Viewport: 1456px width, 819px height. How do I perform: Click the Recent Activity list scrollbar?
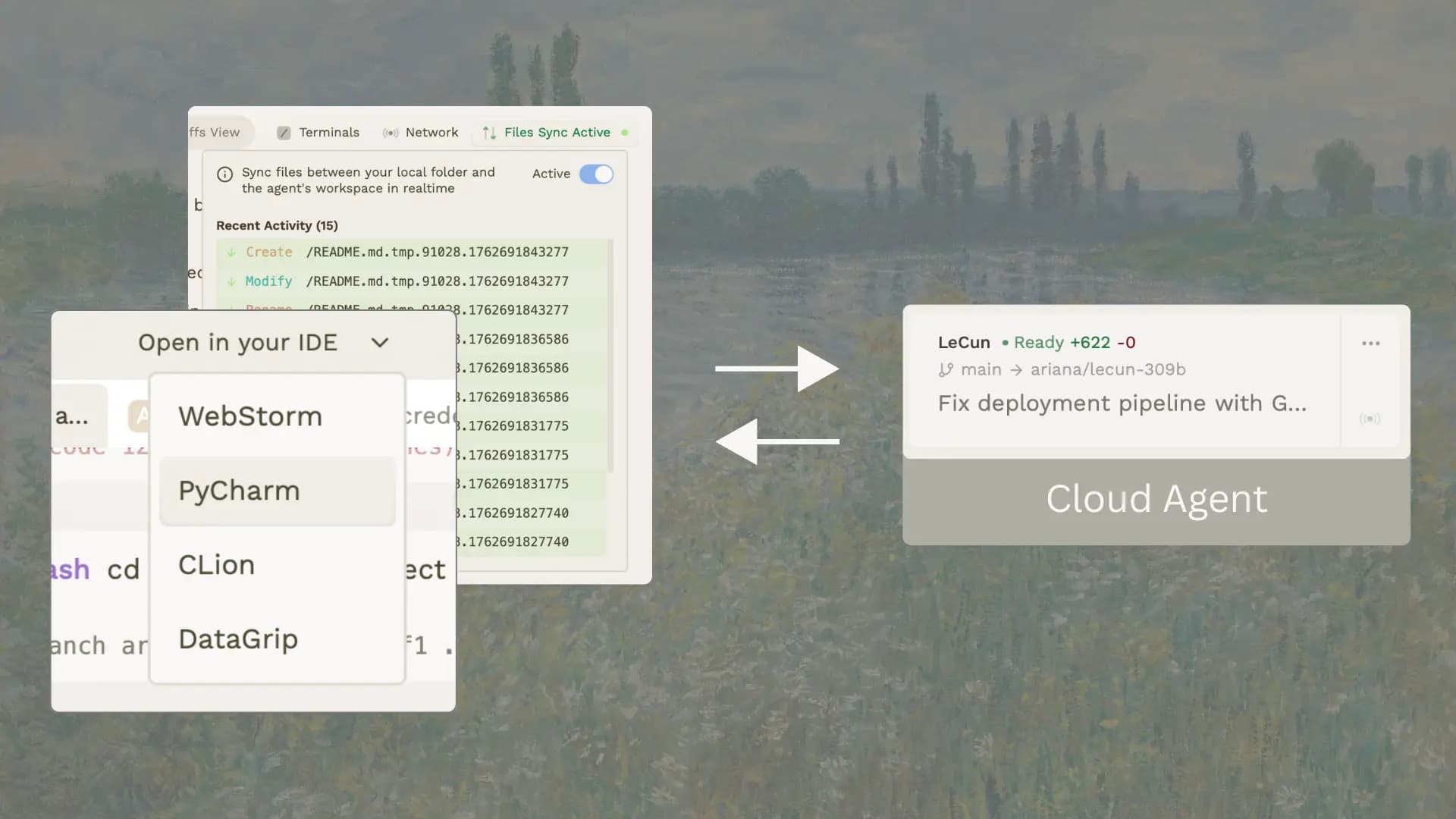(x=610, y=356)
